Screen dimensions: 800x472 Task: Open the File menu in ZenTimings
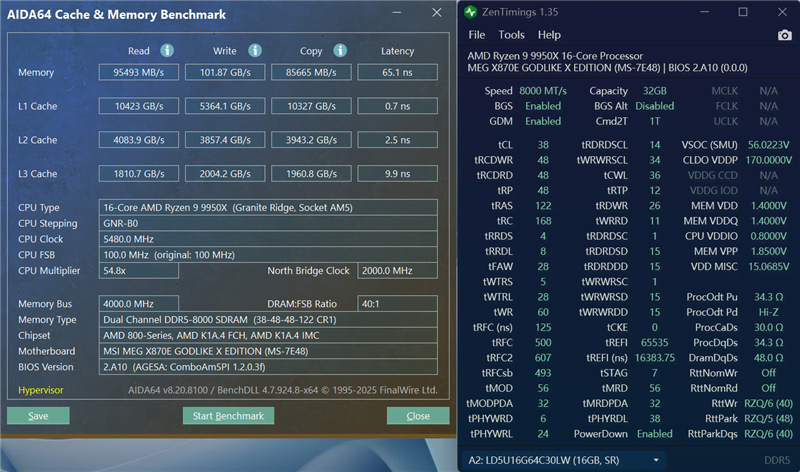(476, 35)
